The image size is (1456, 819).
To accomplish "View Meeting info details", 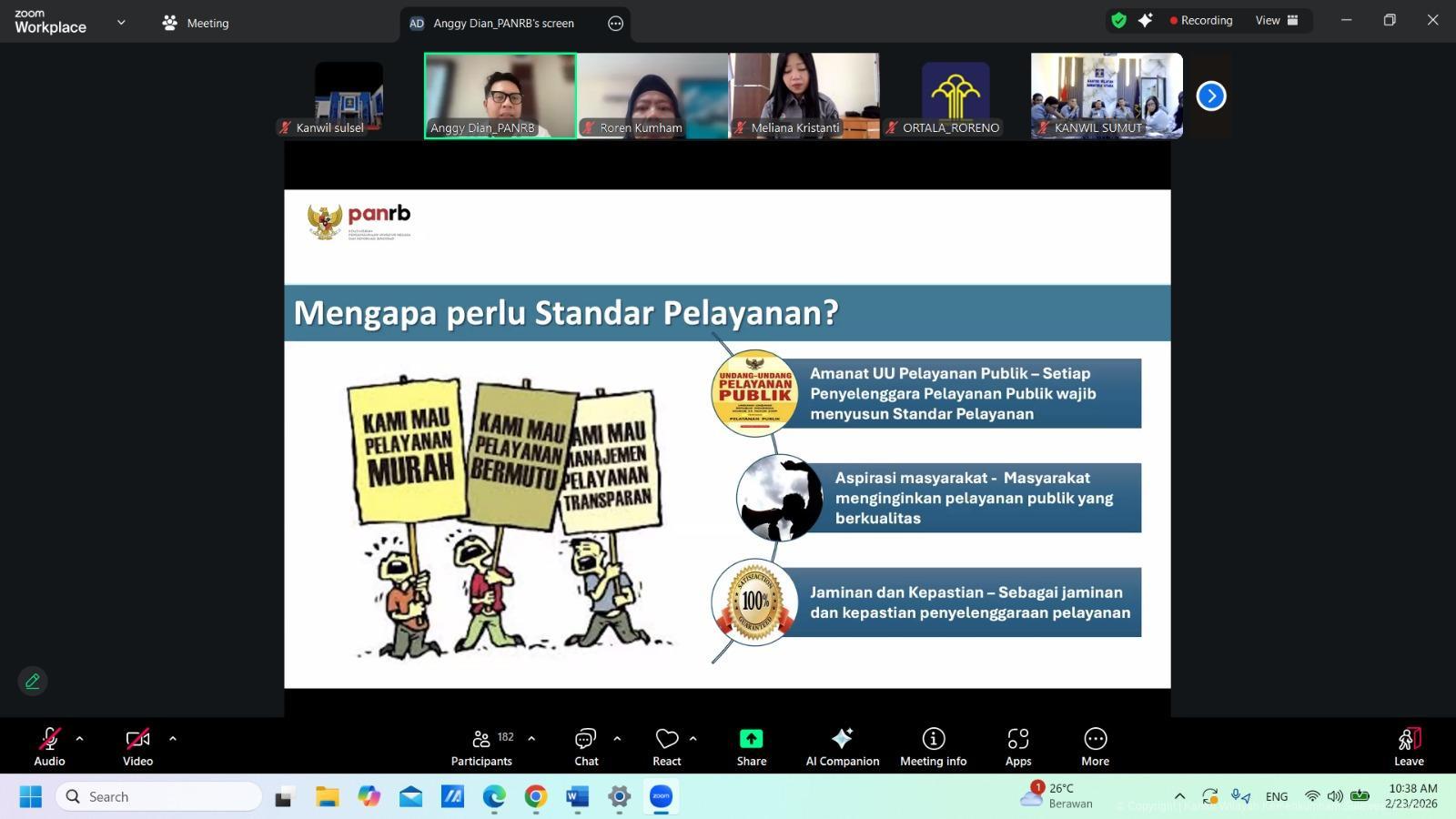I will click(932, 745).
